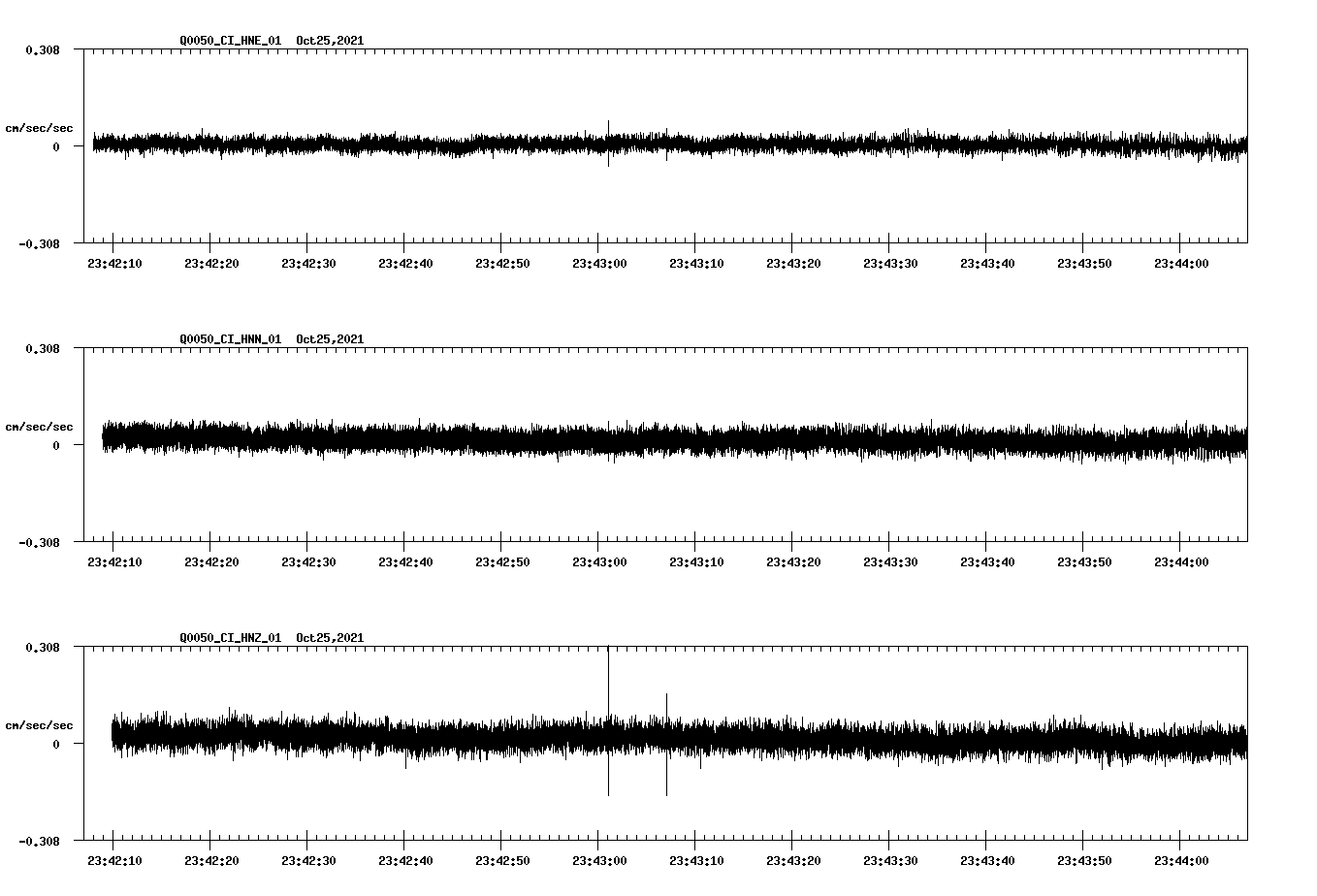Click the 23:42:50 tick label on HNZ axis
This screenshot has height=896, width=1317.
pos(501,861)
